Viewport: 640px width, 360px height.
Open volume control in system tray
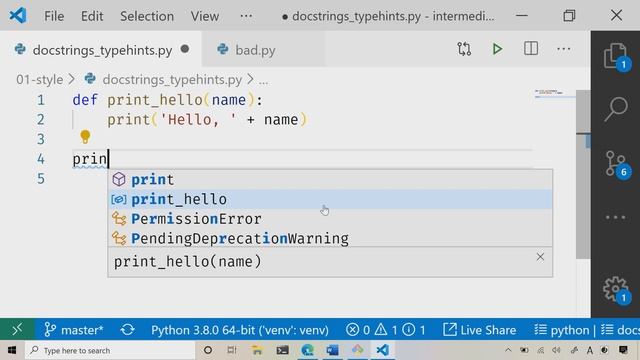(x=556, y=350)
